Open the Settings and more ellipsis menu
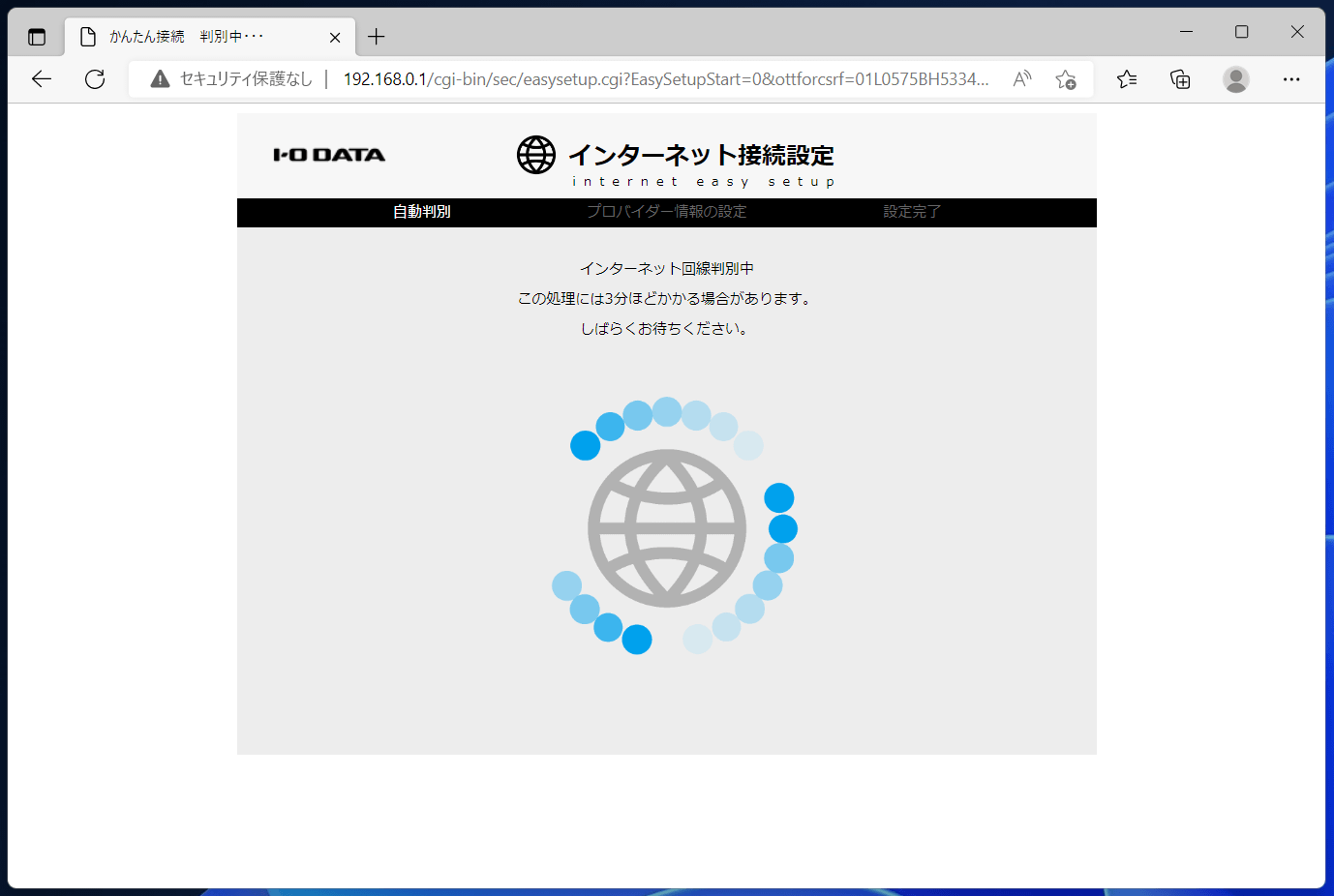Image resolution: width=1334 pixels, height=896 pixels. (x=1291, y=79)
